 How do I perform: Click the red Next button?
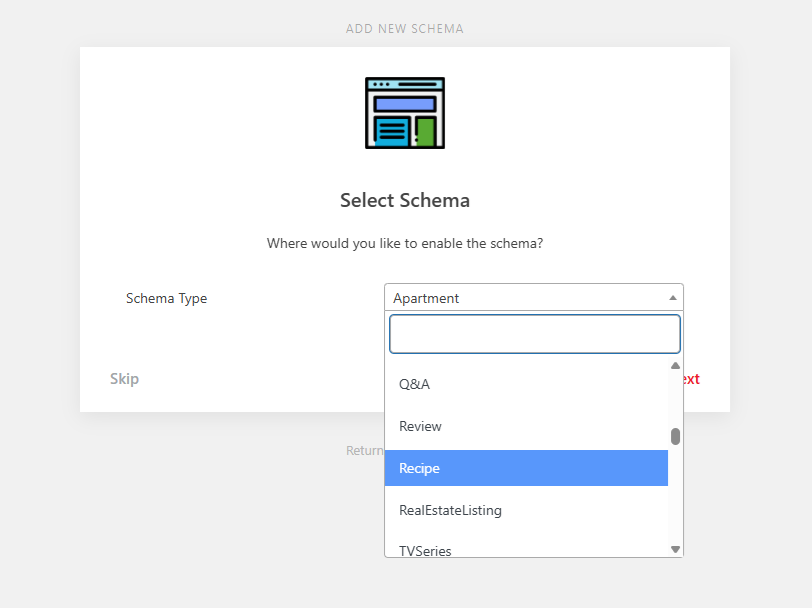point(691,379)
